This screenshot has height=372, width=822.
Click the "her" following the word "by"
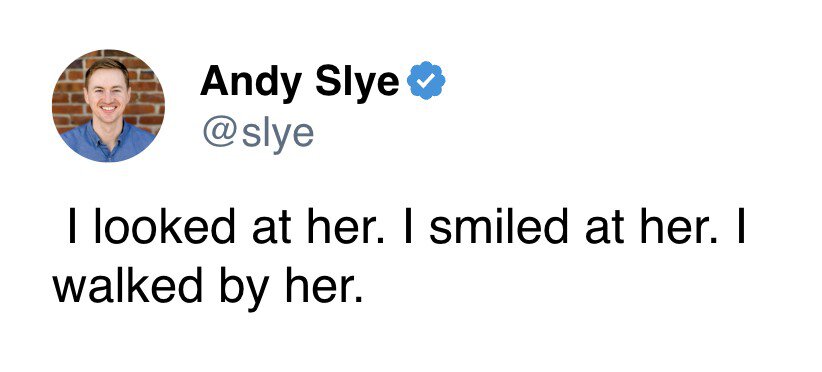[x=319, y=286]
